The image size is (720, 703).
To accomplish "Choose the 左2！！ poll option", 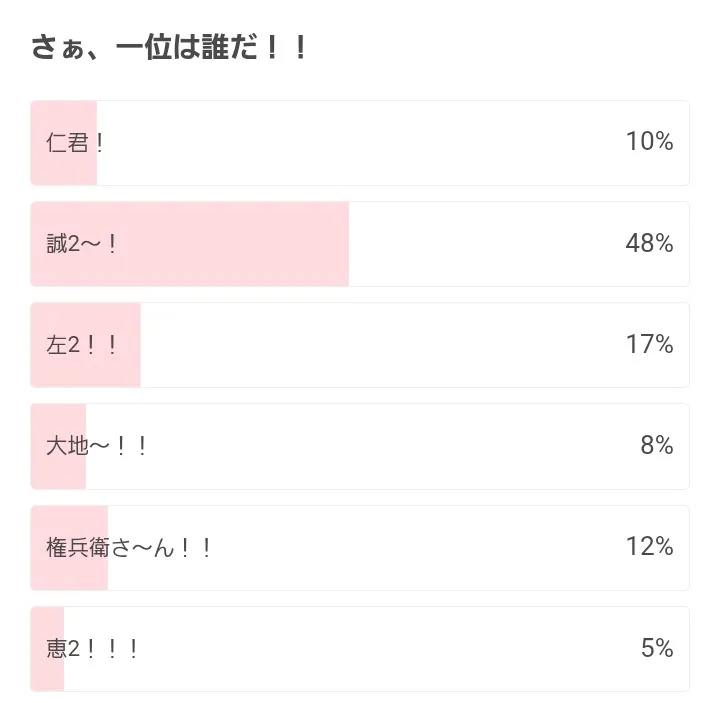I will point(83,345).
